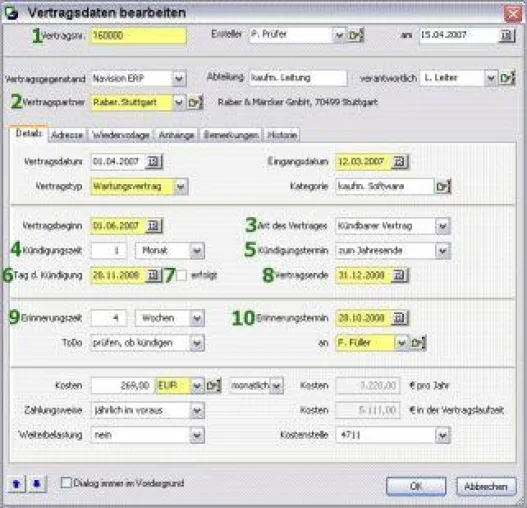Expand the EUR currency dropdown
This screenshot has height=508, width=527.
tap(197, 386)
